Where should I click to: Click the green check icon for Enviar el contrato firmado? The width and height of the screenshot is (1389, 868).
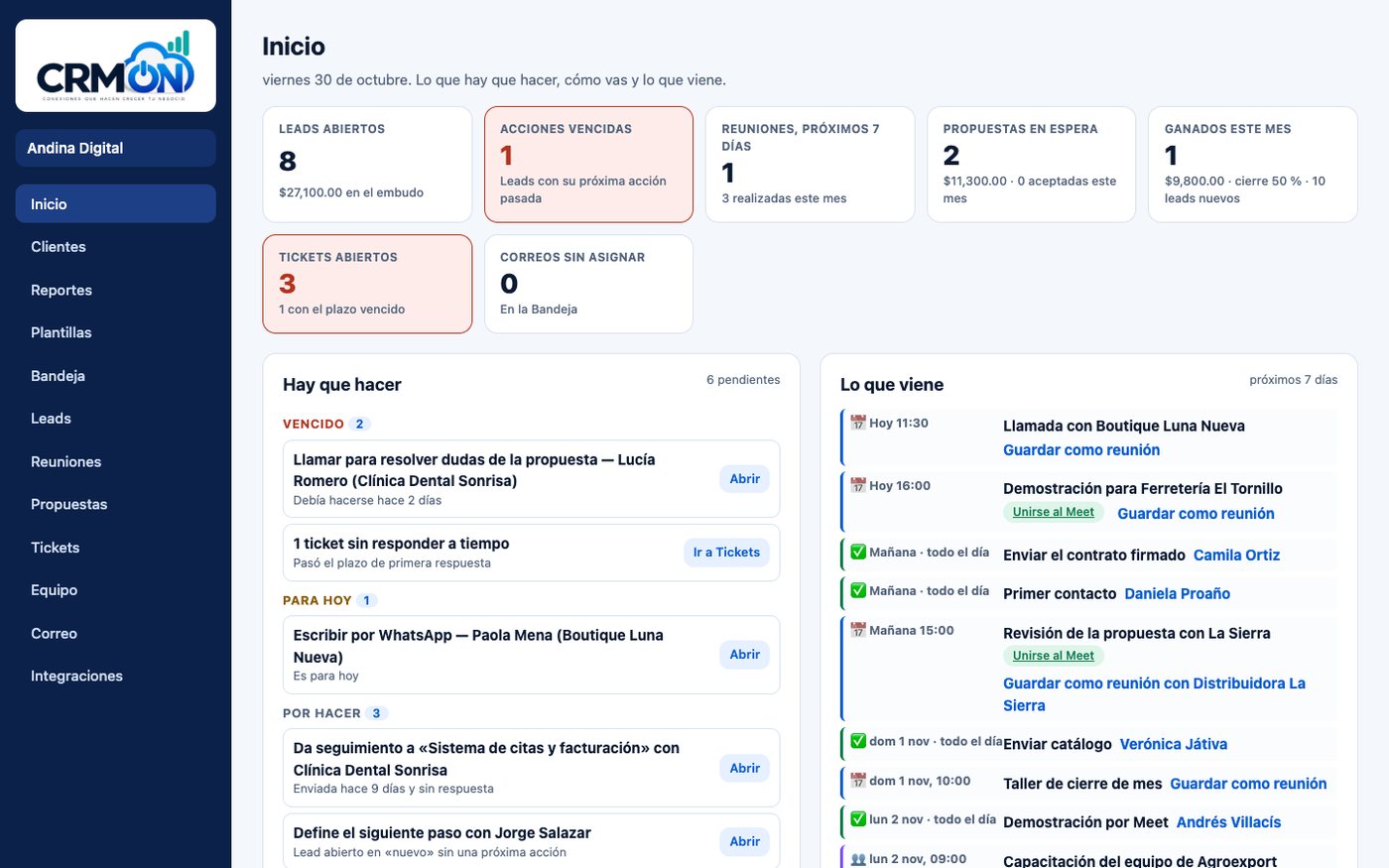858,552
